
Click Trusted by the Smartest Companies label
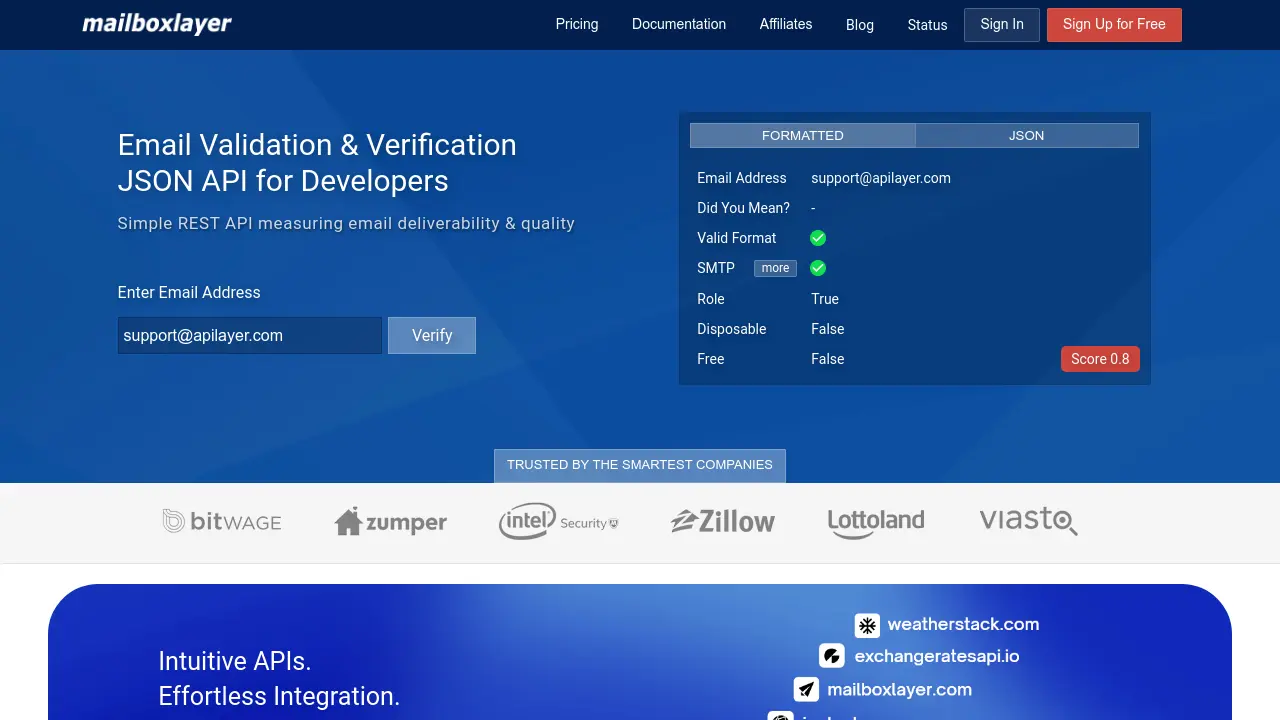(x=640, y=465)
